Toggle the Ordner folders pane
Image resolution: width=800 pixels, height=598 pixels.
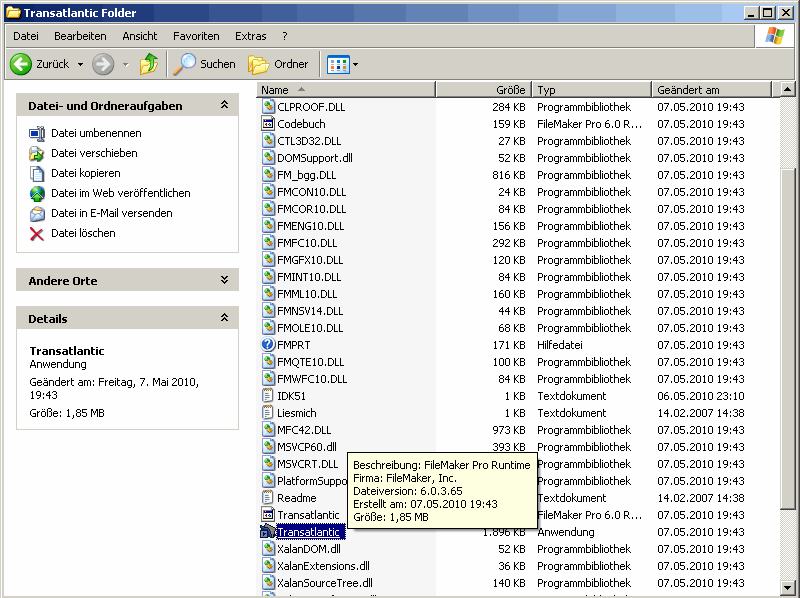[x=279, y=64]
